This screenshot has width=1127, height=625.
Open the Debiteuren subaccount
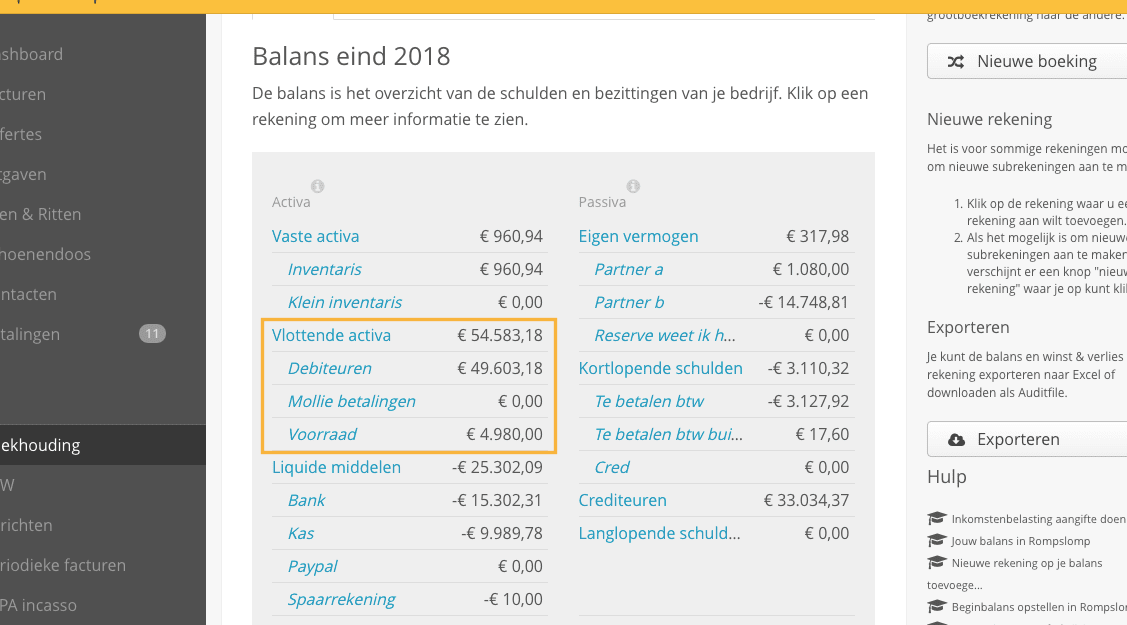(x=330, y=369)
